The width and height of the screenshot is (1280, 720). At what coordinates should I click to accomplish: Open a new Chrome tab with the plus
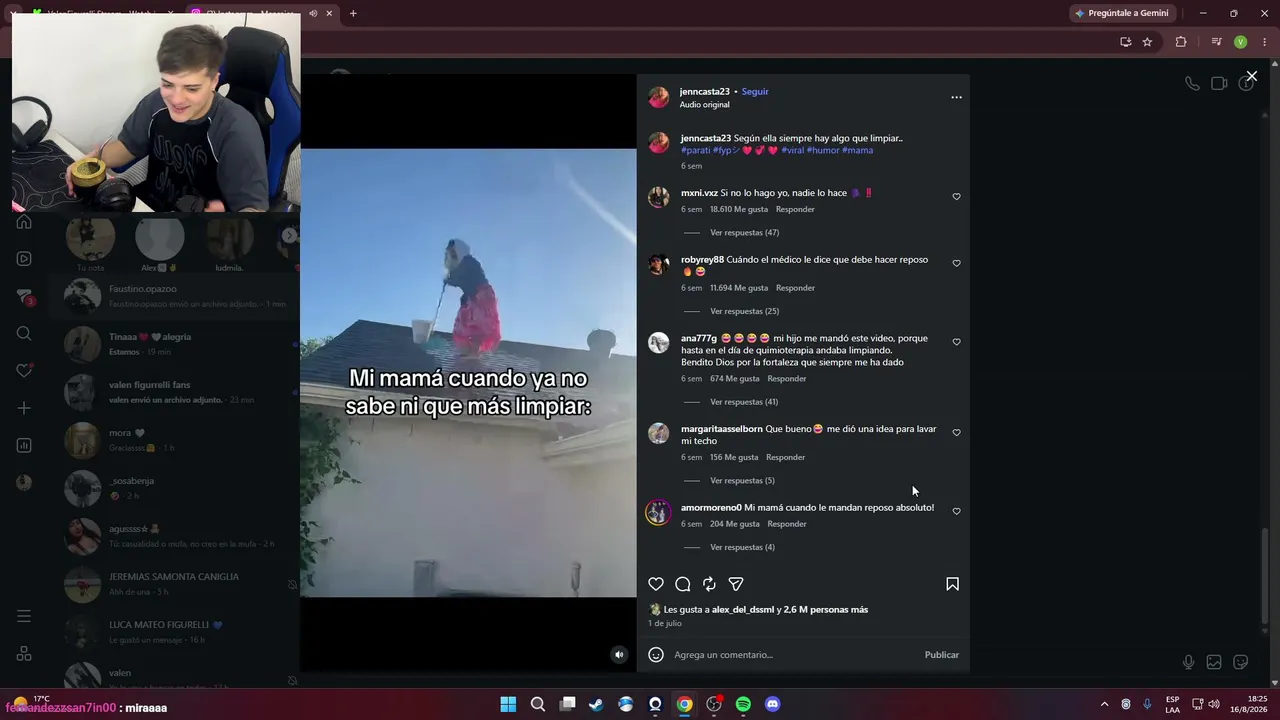[x=353, y=13]
